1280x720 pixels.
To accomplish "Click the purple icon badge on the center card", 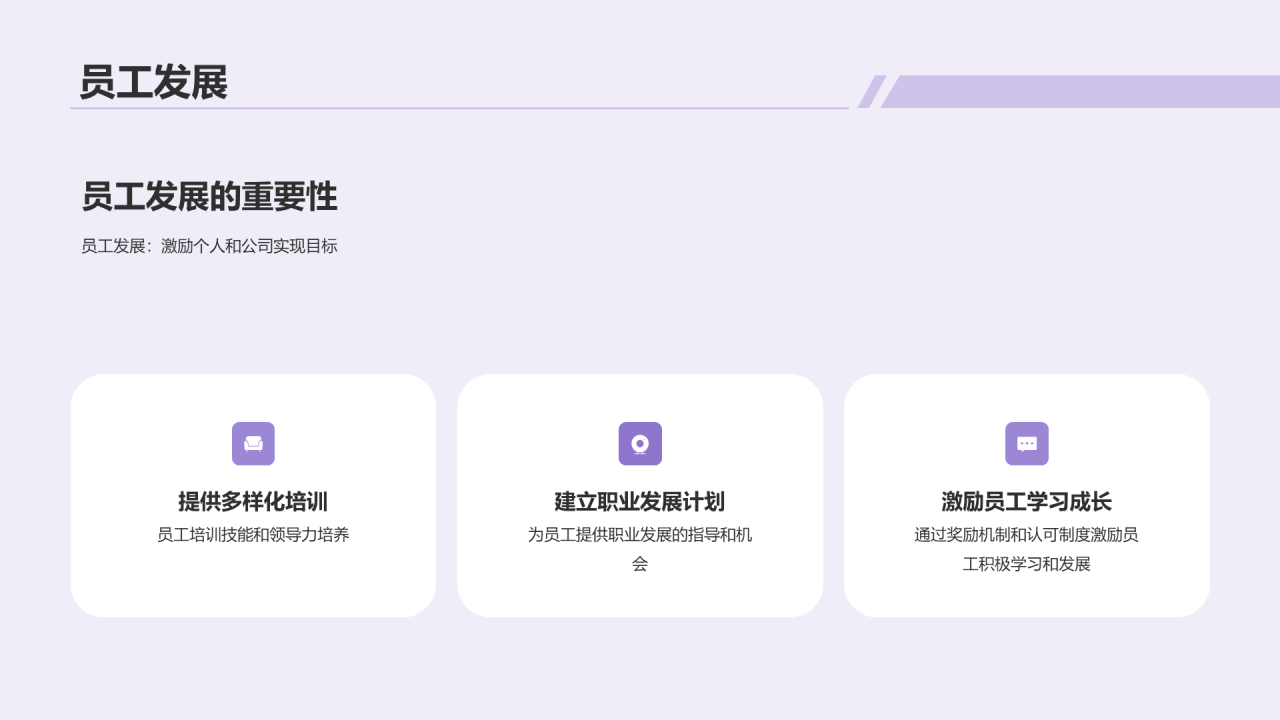I will click(640, 443).
